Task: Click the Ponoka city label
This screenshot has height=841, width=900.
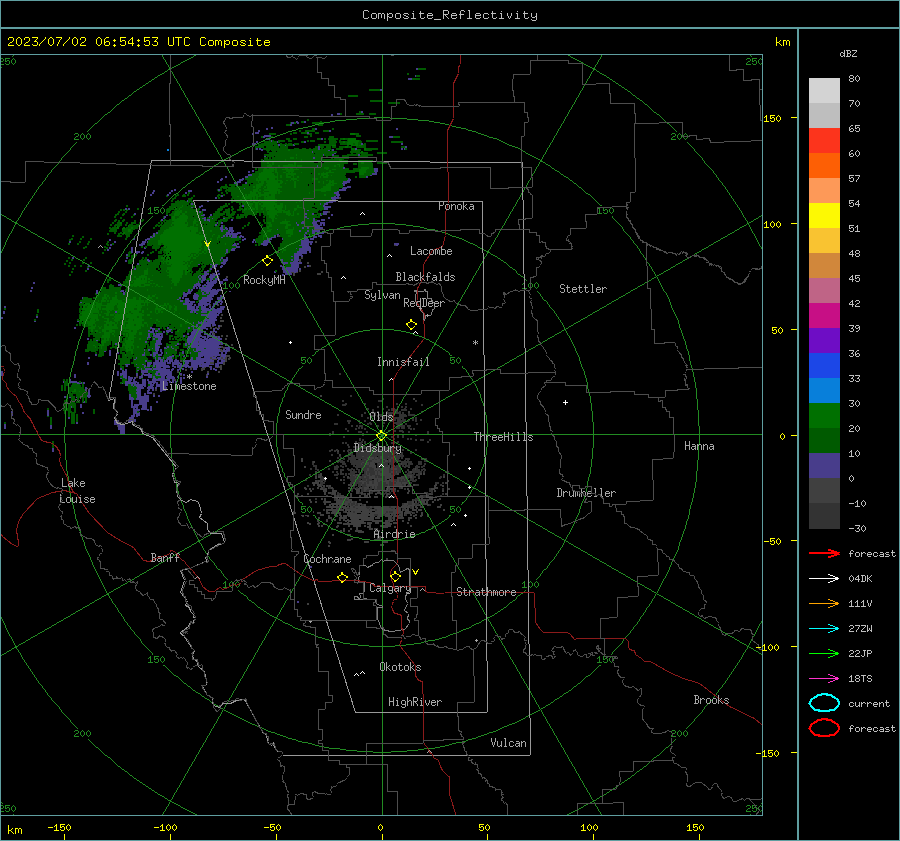Action: 456,206
